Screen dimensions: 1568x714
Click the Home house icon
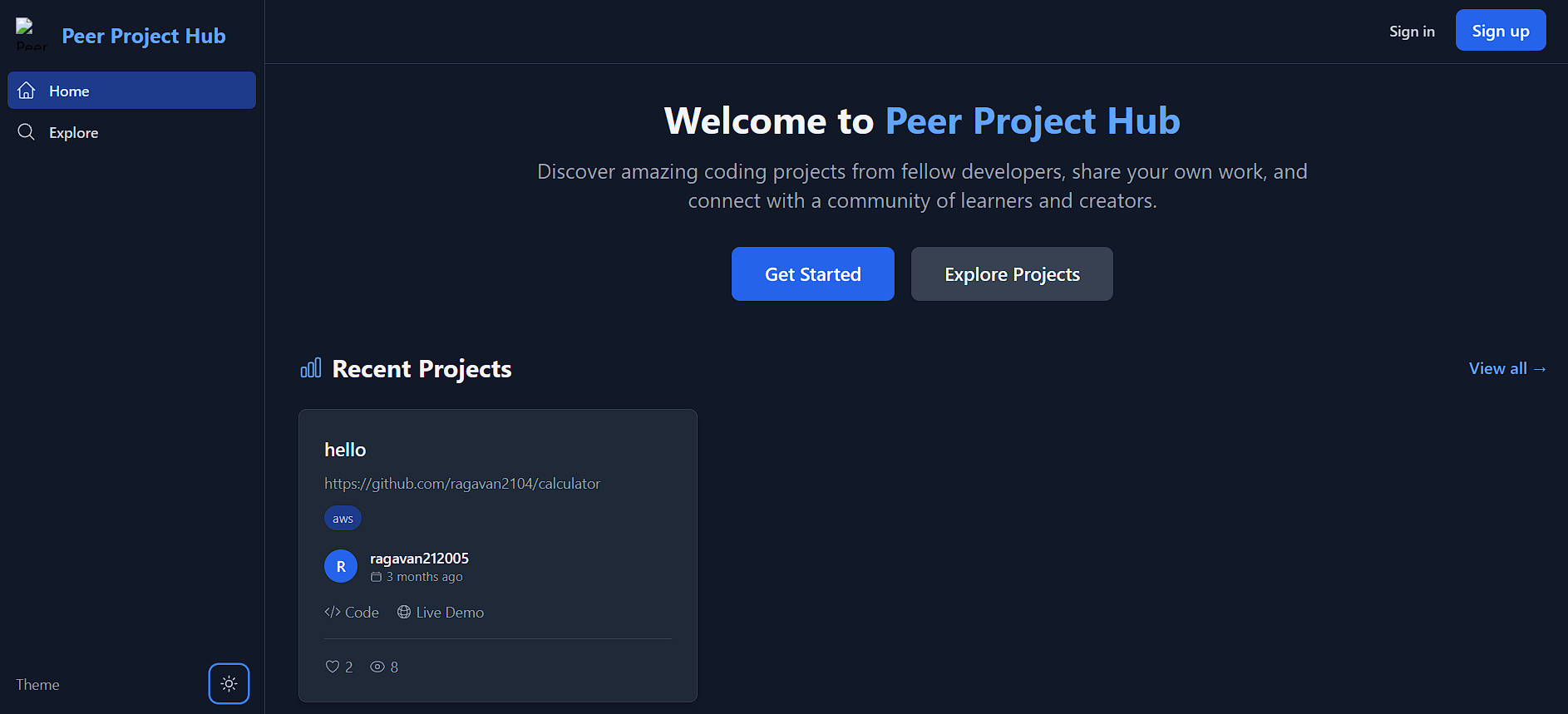[x=27, y=91]
